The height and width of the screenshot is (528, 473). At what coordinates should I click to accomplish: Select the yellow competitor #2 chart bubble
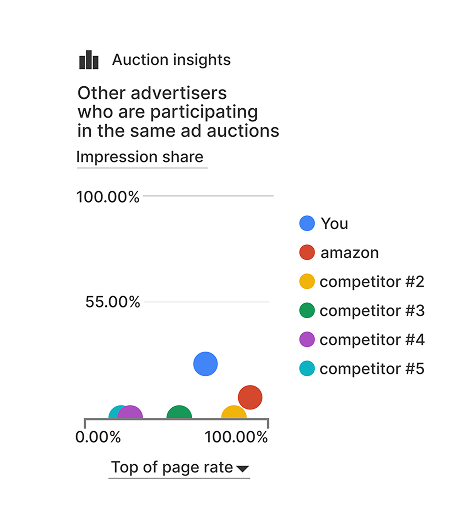234,412
